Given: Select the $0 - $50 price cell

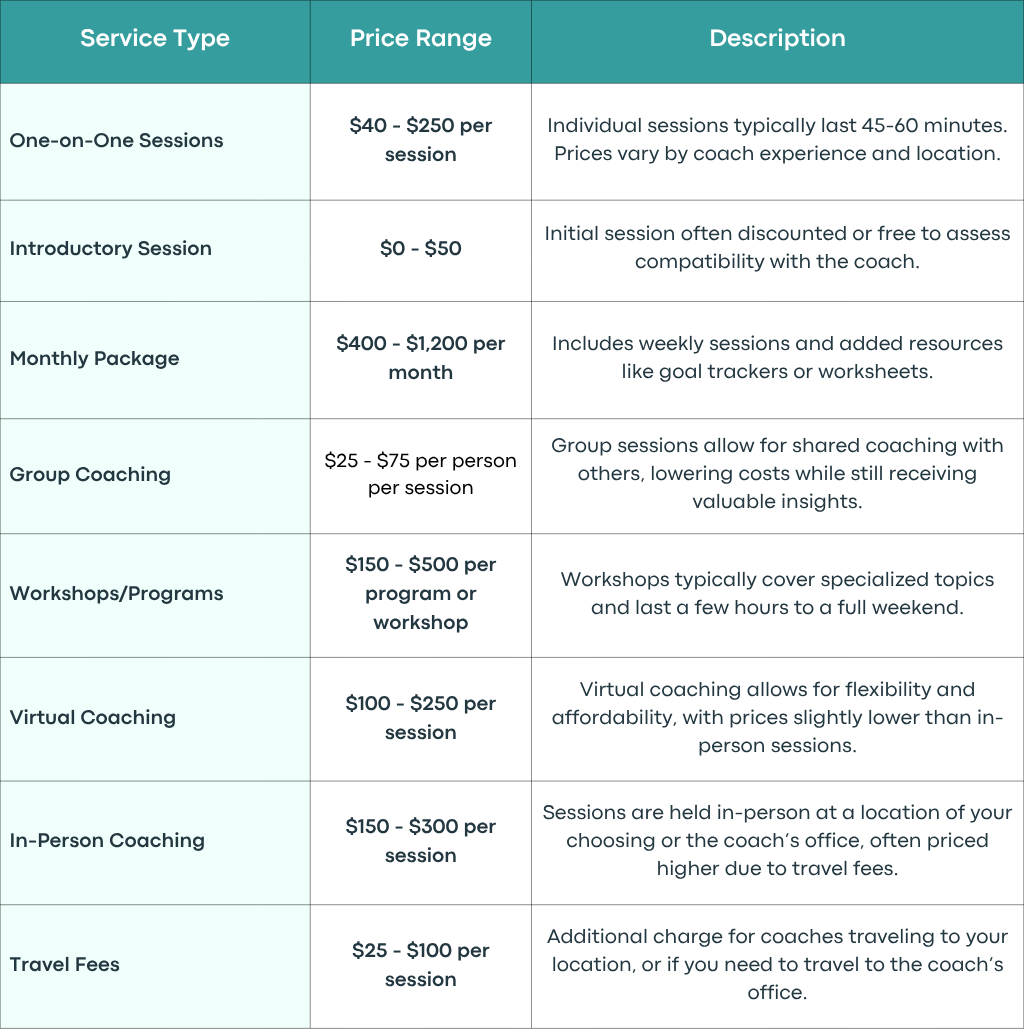Looking at the screenshot, I should point(421,249).
